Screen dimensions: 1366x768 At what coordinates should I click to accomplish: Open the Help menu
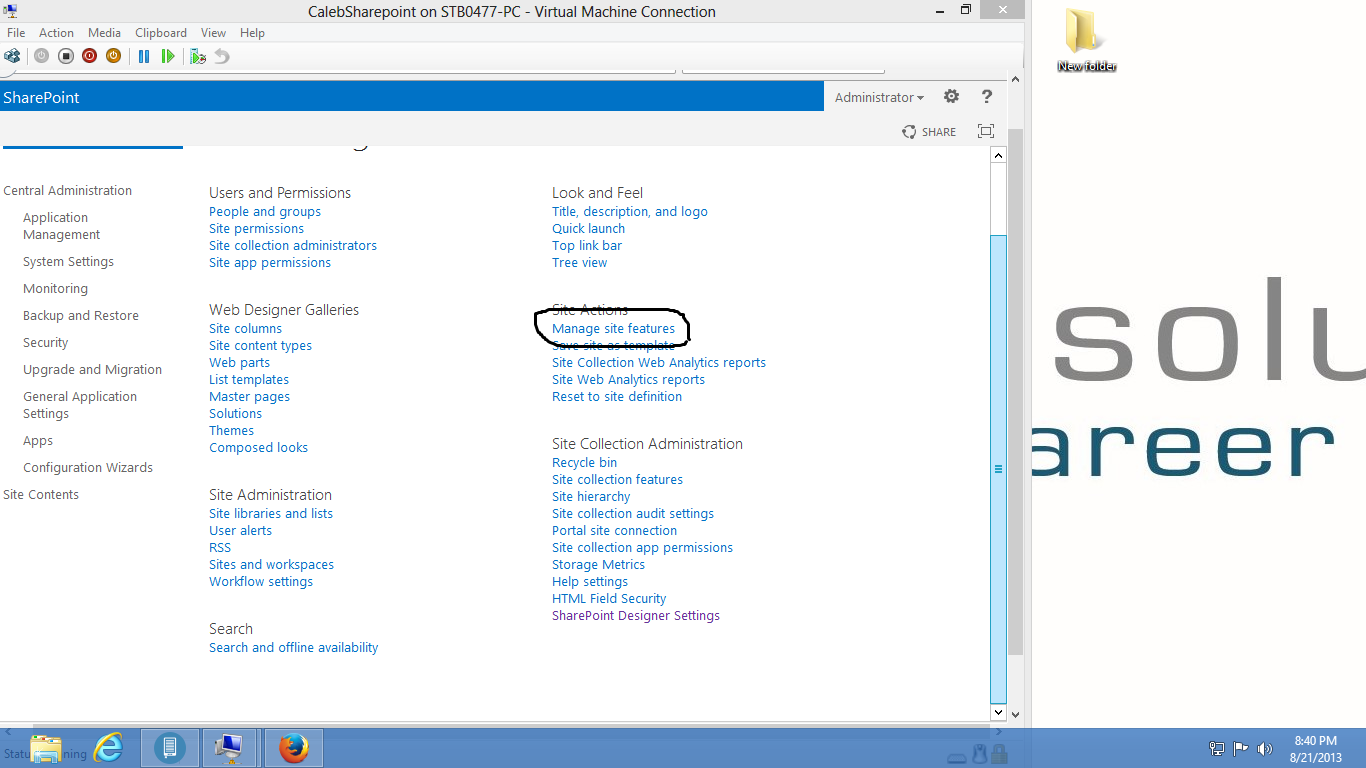(x=253, y=33)
